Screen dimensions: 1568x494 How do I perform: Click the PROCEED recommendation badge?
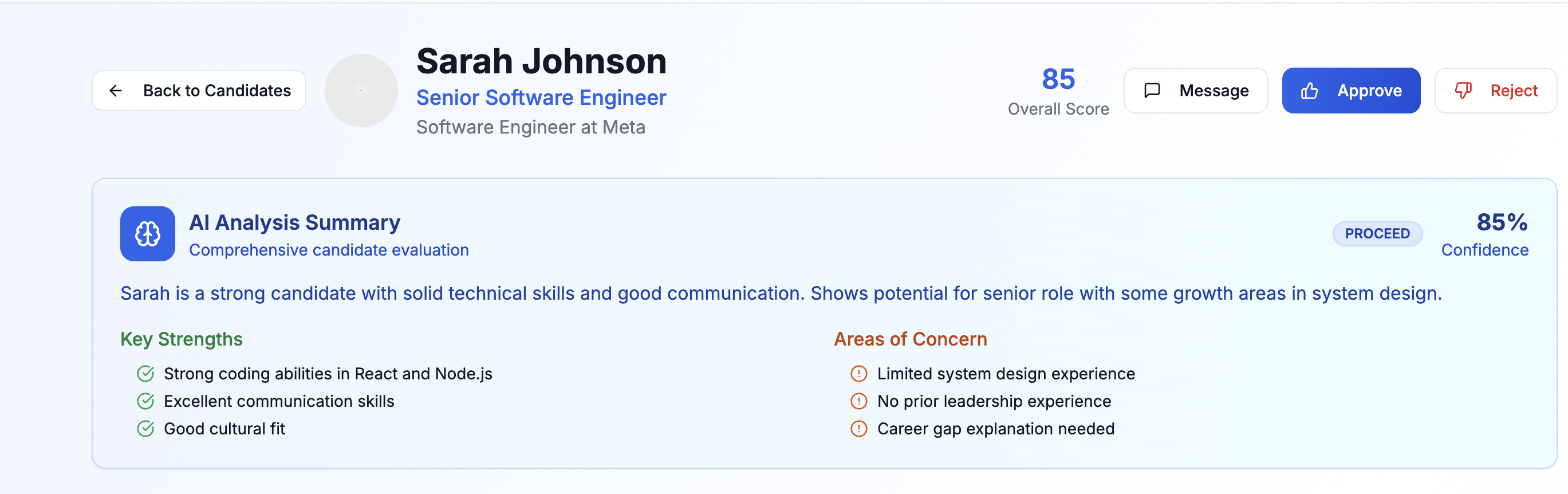pyautogui.click(x=1377, y=234)
